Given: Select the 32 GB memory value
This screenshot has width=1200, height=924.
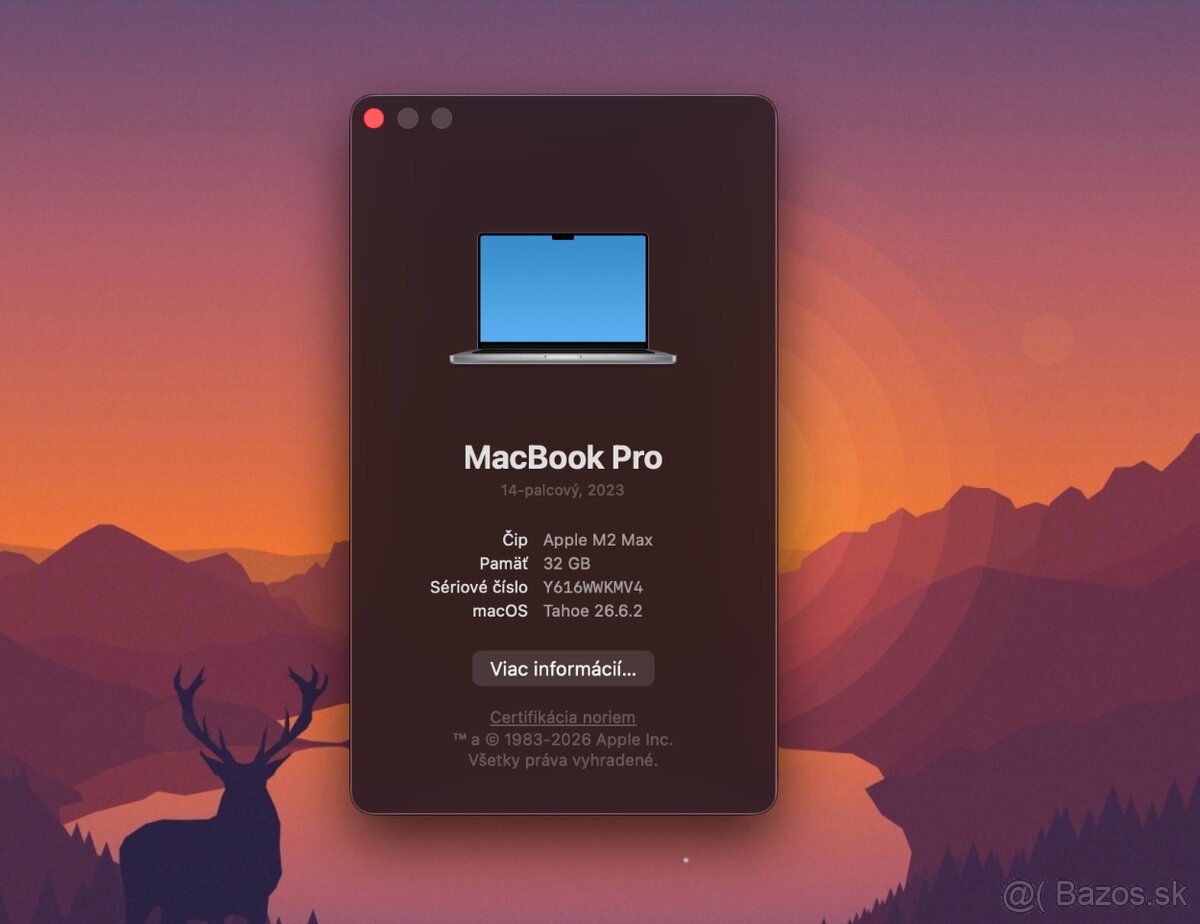Looking at the screenshot, I should (x=567, y=564).
